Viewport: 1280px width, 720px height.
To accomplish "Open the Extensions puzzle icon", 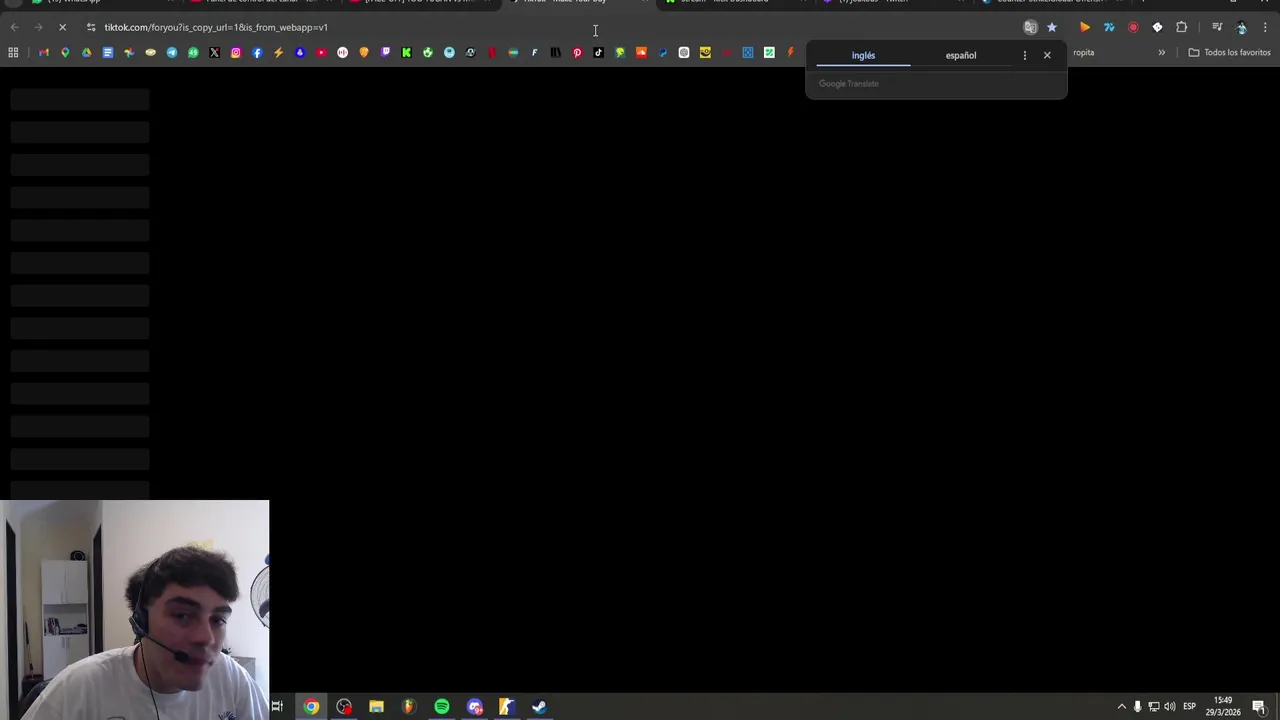I will (x=1181, y=27).
